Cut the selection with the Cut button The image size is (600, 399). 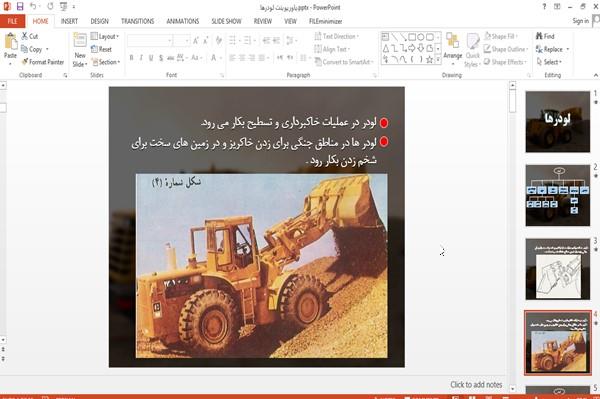coord(30,36)
